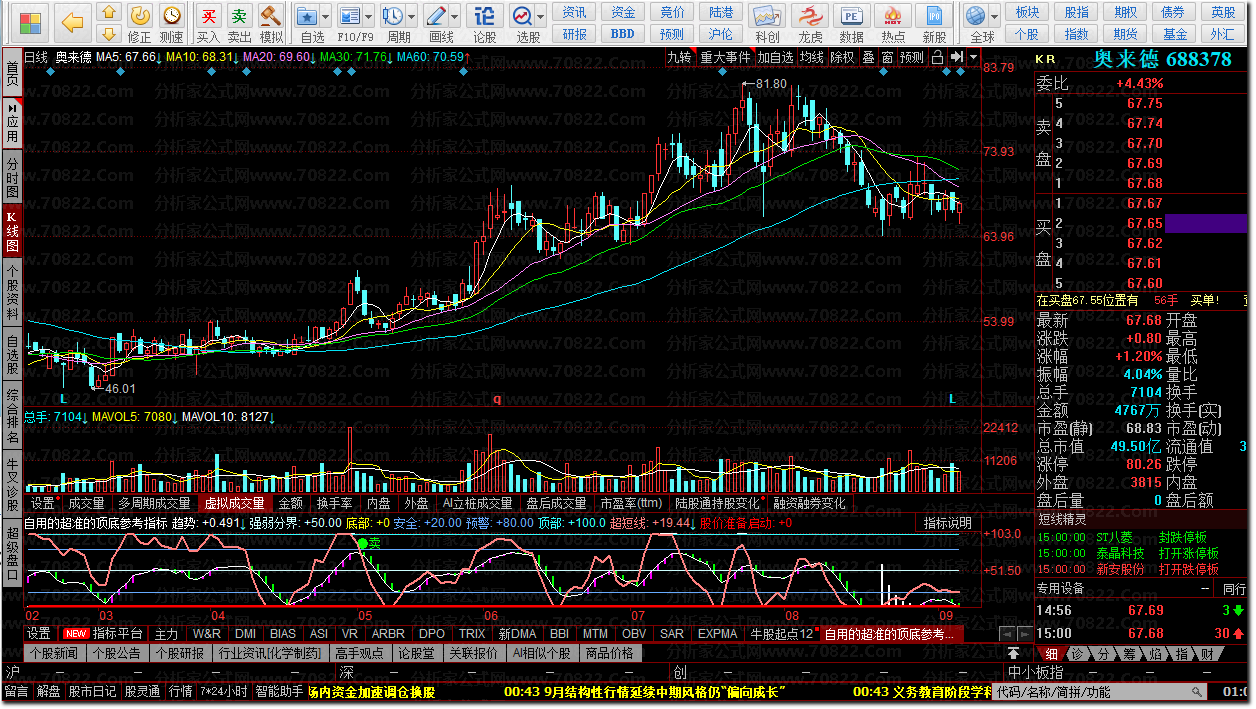Click the BBD button
The image size is (1256, 709).
point(623,33)
